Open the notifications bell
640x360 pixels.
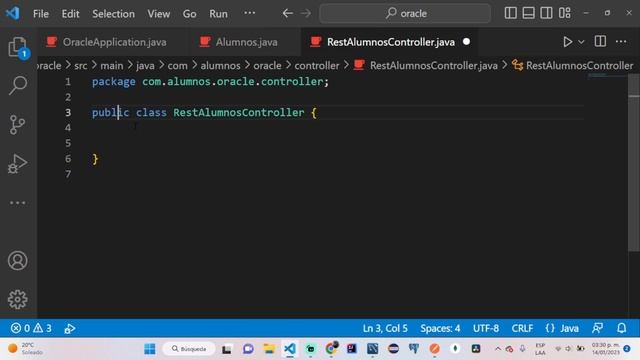(x=621, y=328)
